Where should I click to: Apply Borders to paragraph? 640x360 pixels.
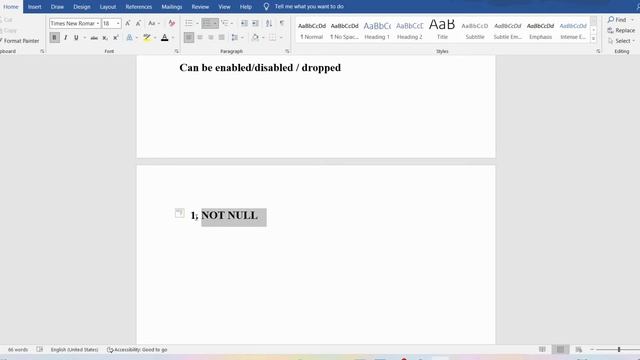(272, 38)
